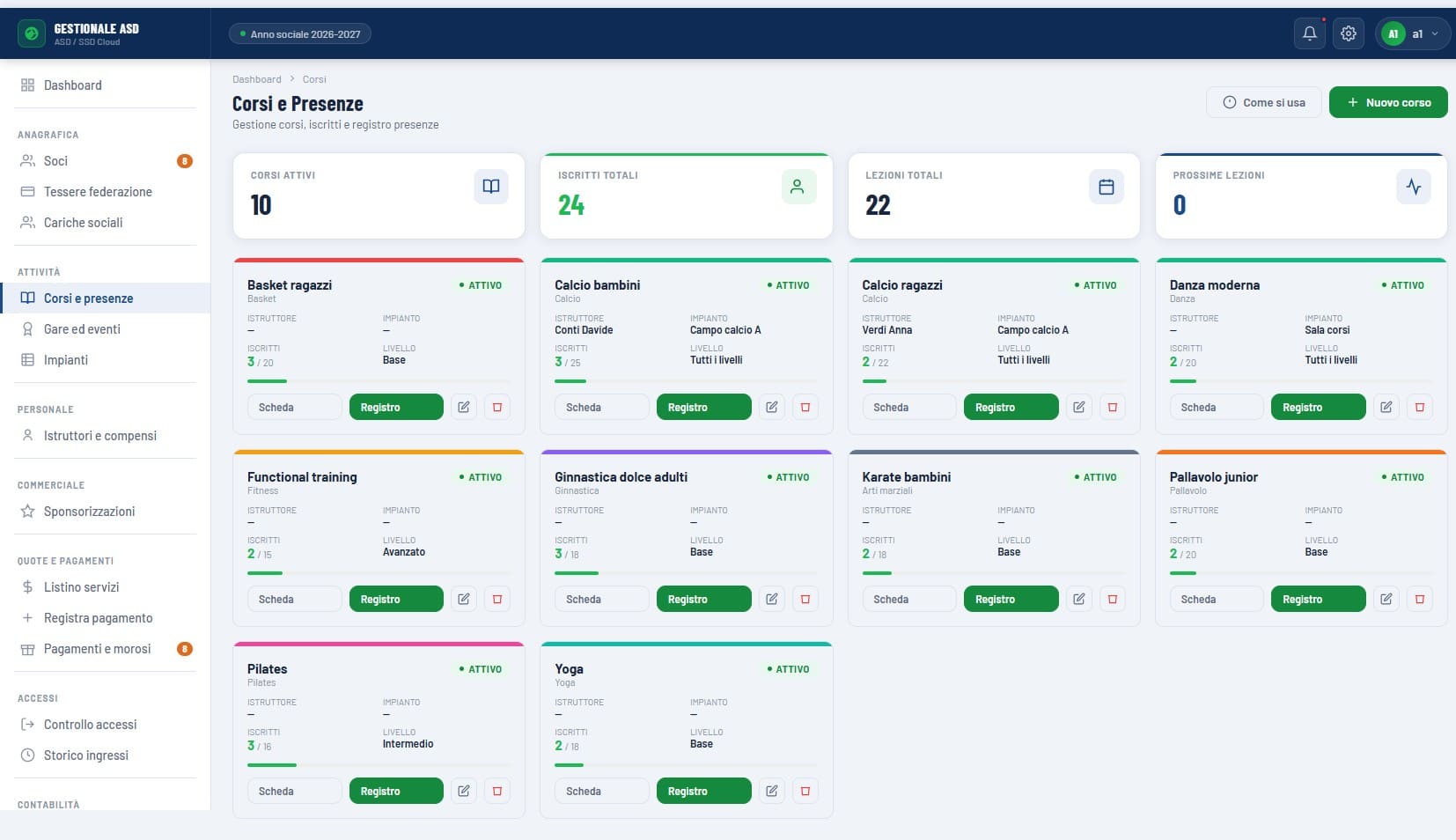Open Listino servizi page

105,587
